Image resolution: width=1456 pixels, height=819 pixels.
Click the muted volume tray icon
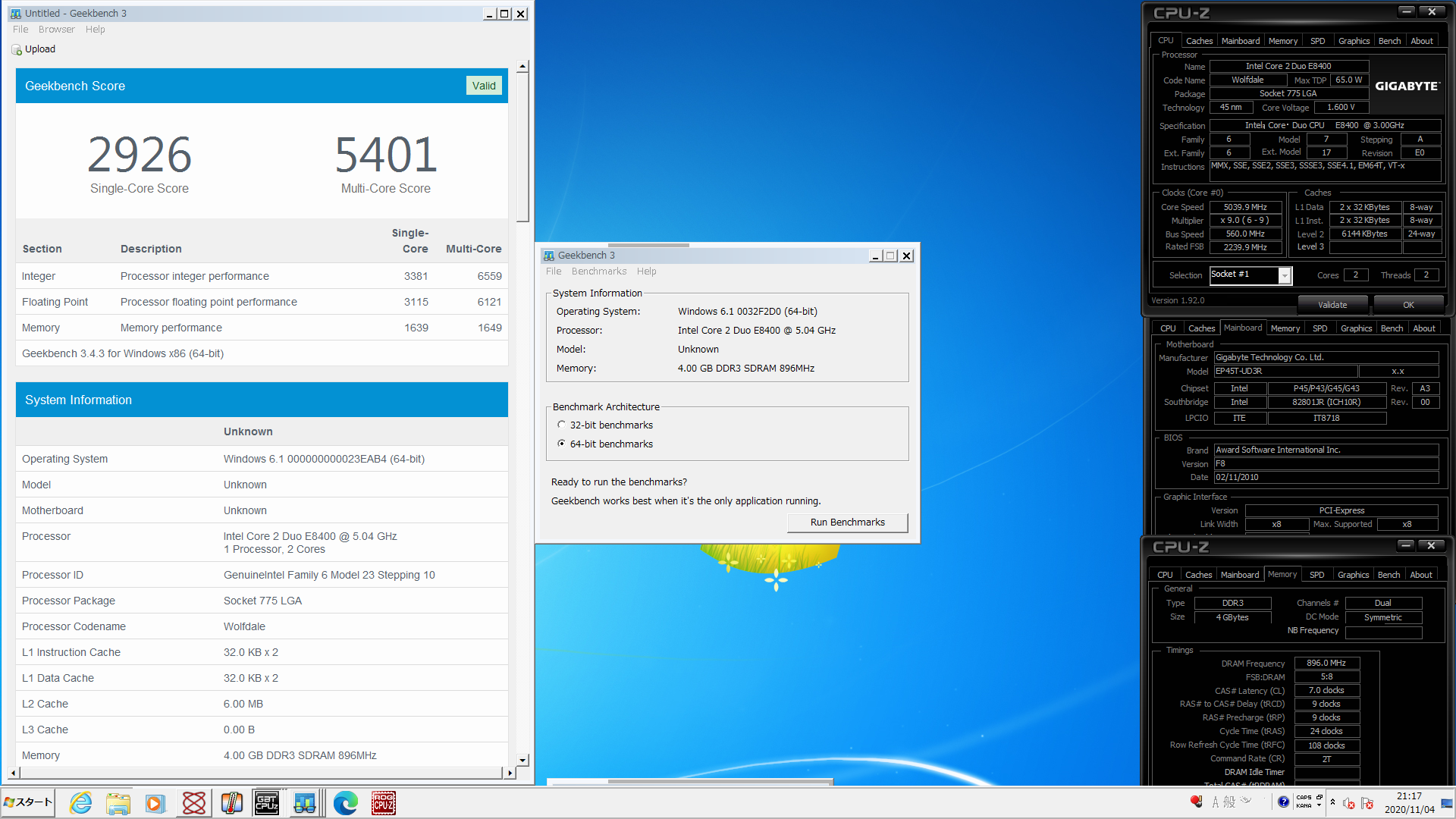click(x=1349, y=803)
